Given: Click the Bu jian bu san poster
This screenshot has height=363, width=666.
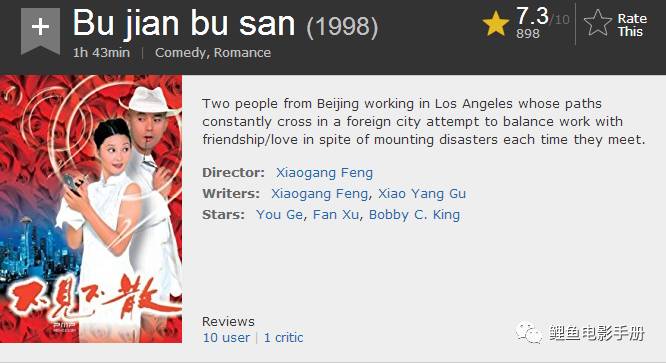Looking at the screenshot, I should pos(91,209).
